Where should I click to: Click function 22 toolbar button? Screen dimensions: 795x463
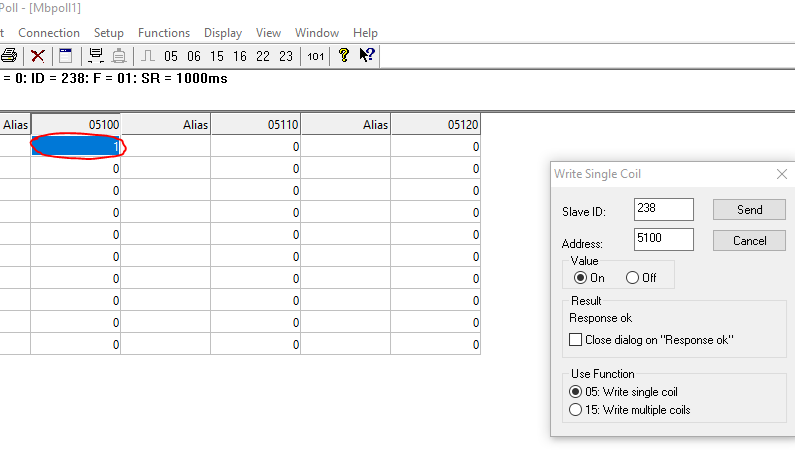(x=263, y=56)
